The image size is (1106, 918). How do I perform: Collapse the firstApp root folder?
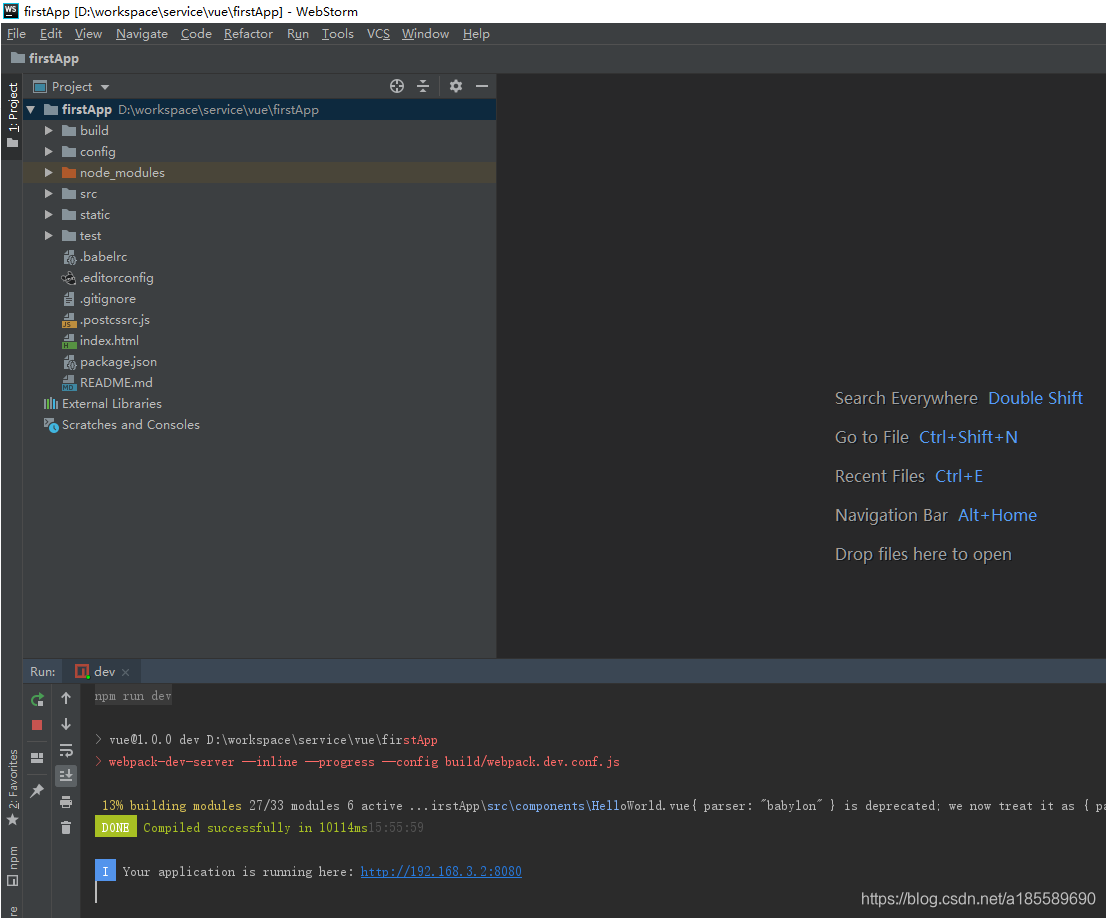[x=30, y=109]
